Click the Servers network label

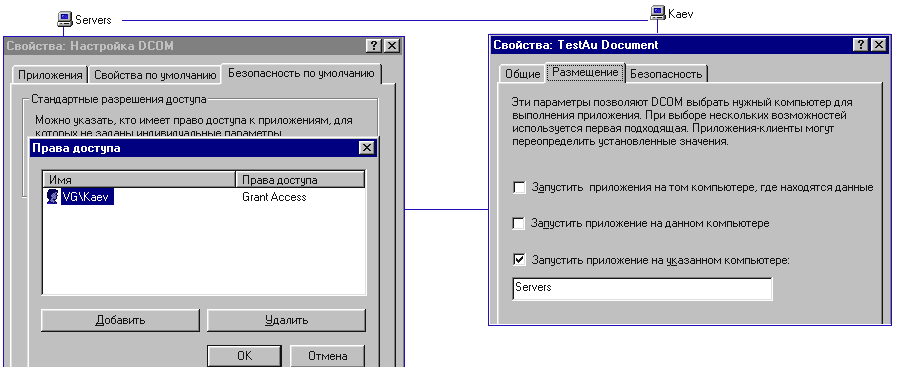point(93,20)
